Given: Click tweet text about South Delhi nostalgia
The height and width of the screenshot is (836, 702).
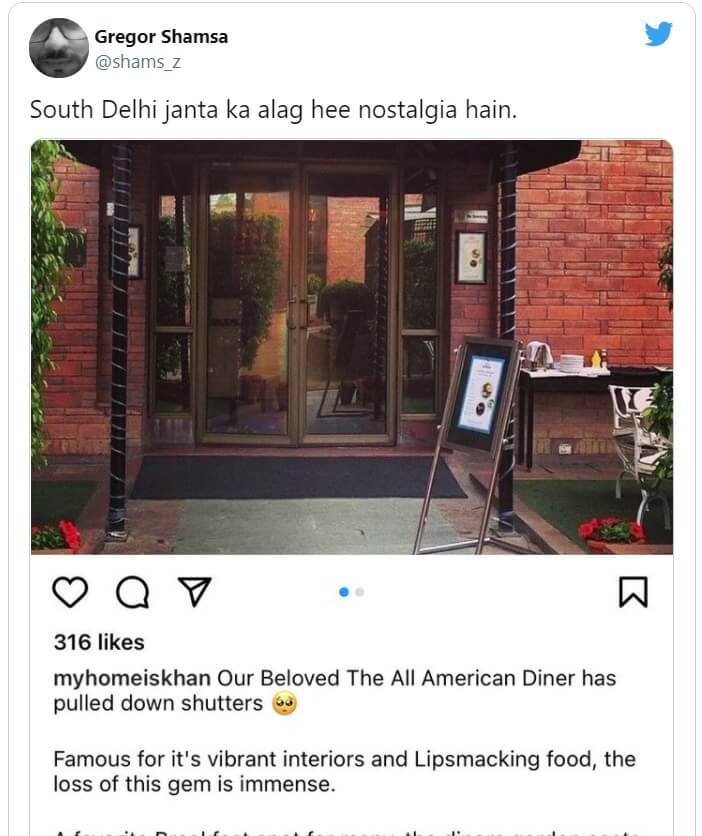Looking at the screenshot, I should pyautogui.click(x=273, y=110).
